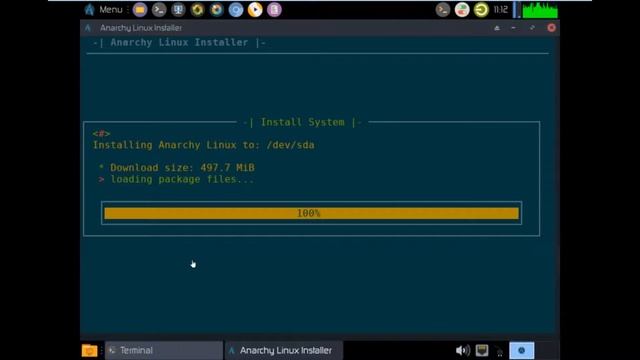Click the 'loading package files...' line
This screenshot has width=640, height=360.
click(182, 180)
